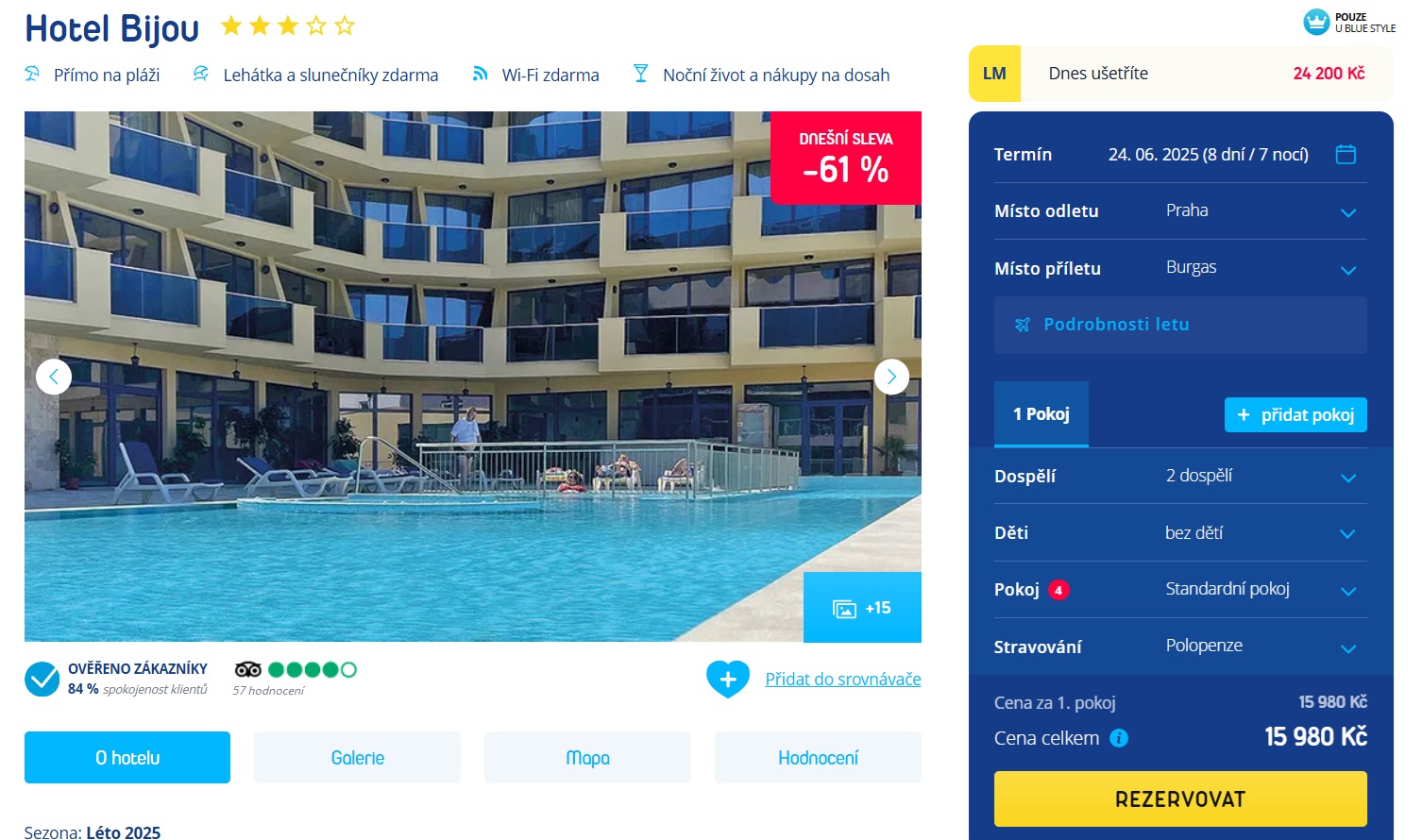The image size is (1422, 840).
Task: Switch to the Galerie tab
Action: (358, 758)
